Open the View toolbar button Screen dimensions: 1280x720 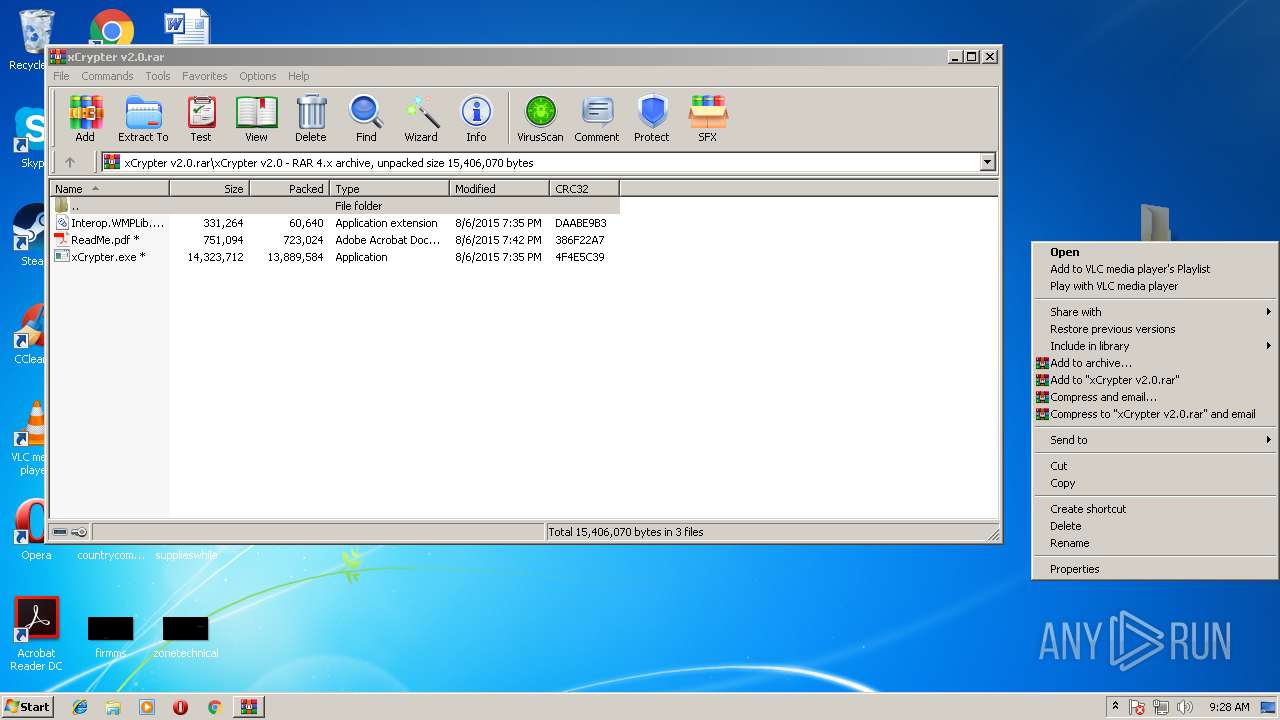(256, 119)
